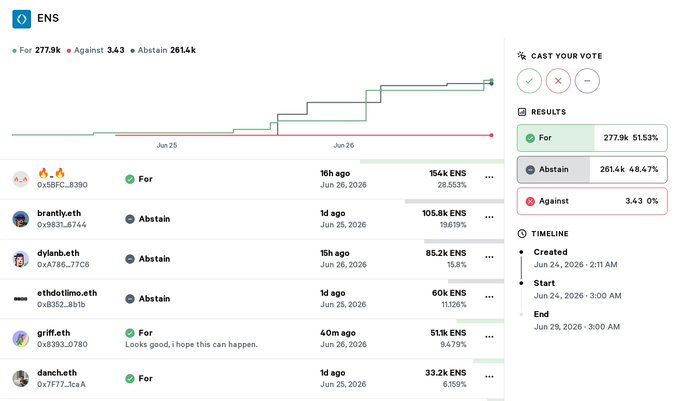Click the green For line endpoint on chart

pos(491,80)
